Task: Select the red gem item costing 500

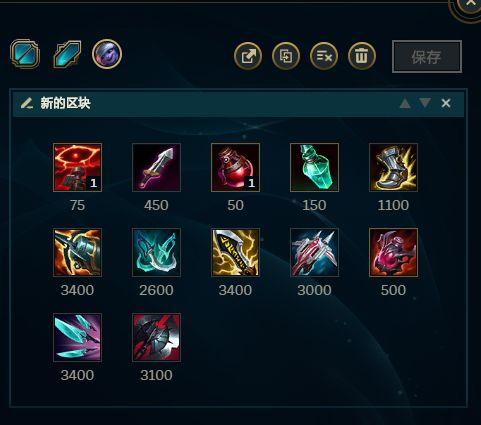Action: pyautogui.click(x=393, y=252)
